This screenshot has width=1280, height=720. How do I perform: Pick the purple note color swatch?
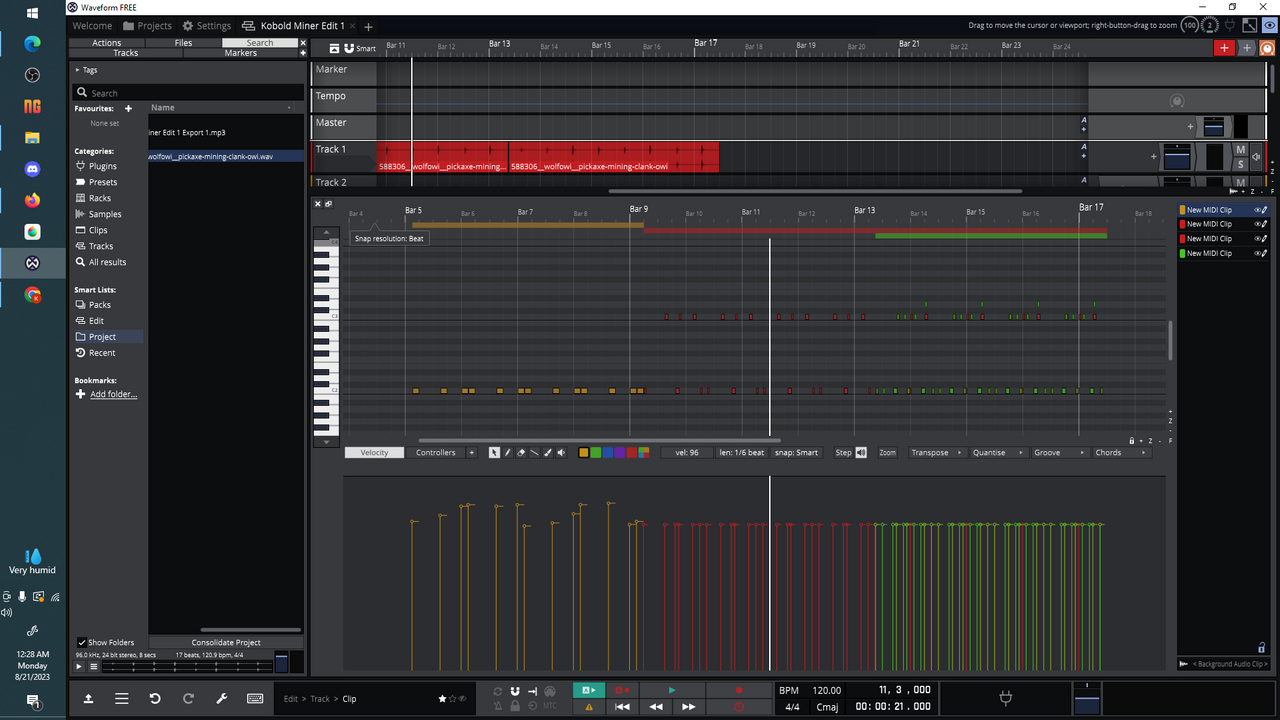620,453
